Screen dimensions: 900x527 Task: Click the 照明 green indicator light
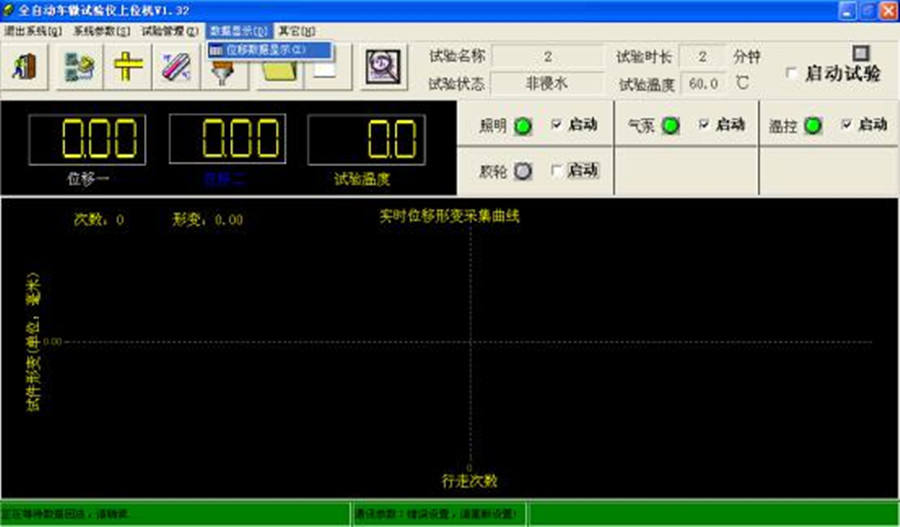point(522,126)
